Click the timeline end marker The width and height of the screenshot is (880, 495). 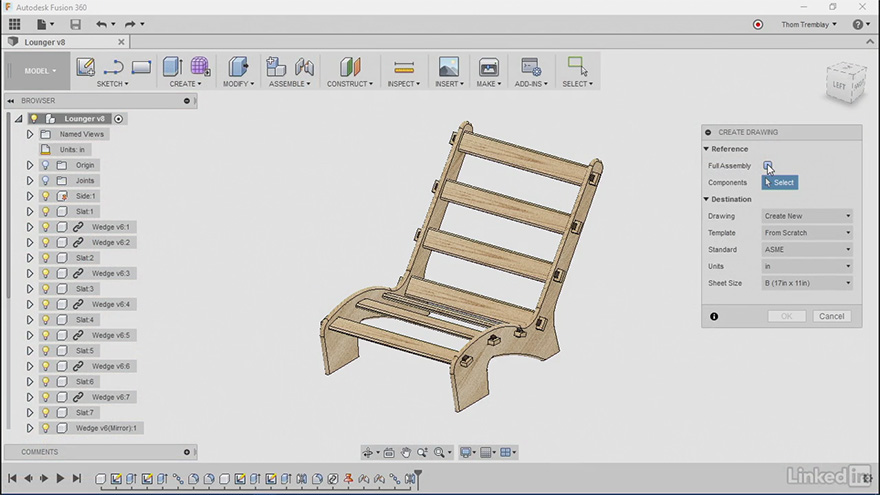pos(418,478)
